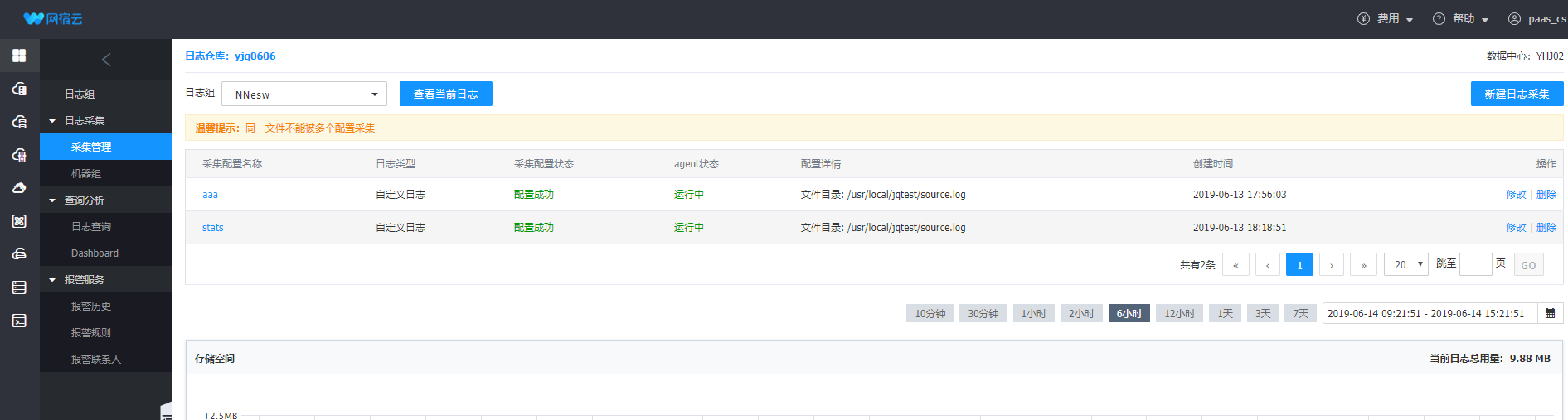The height and width of the screenshot is (420, 1568).
Task: Select the 30分钟 time range
Action: 983,313
